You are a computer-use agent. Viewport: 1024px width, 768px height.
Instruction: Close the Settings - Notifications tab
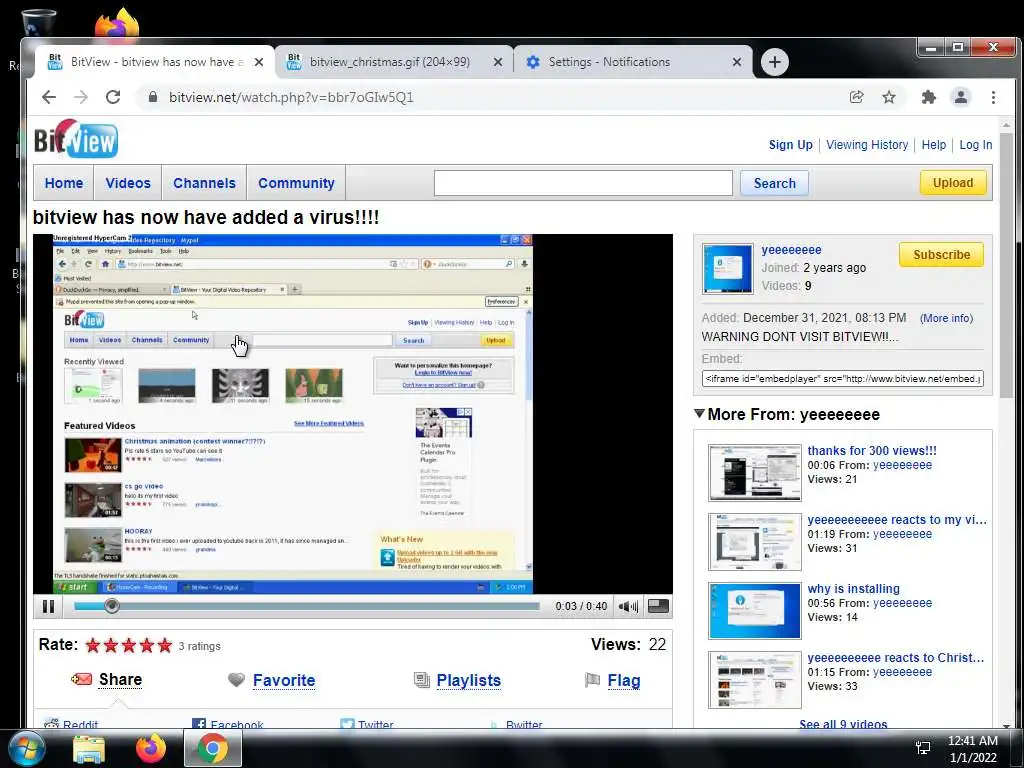pos(737,62)
